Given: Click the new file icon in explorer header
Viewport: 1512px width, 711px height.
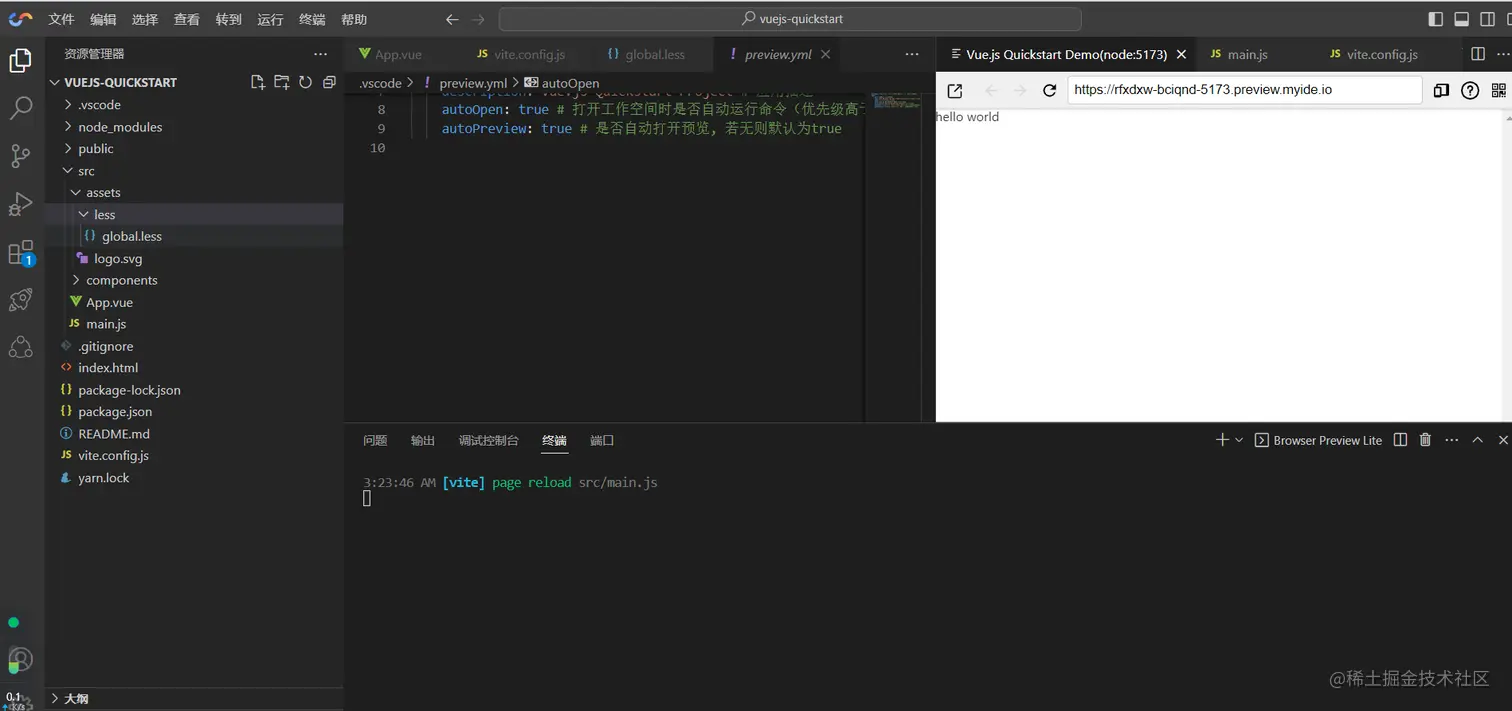Looking at the screenshot, I should [x=258, y=82].
